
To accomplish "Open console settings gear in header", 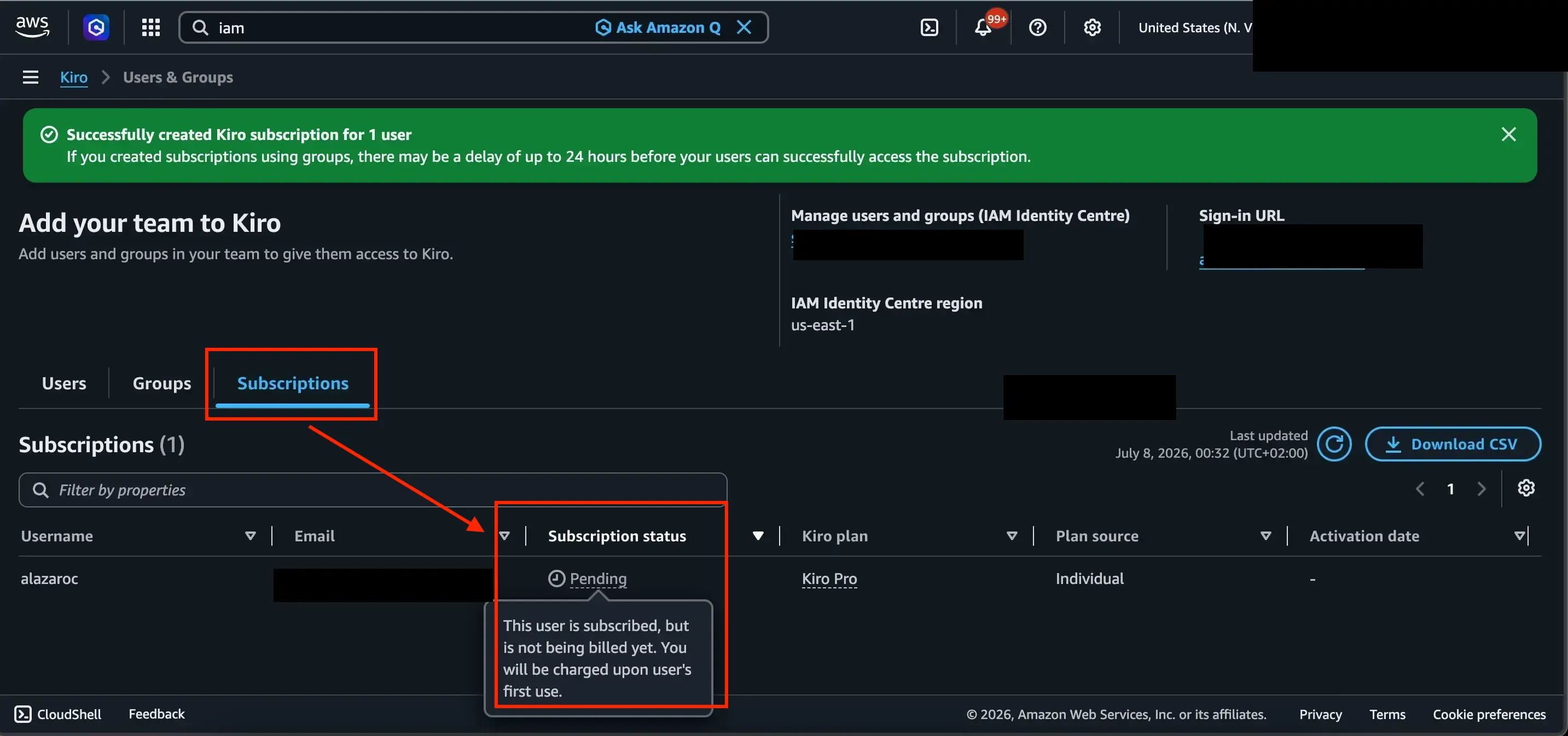I will click(x=1092, y=27).
